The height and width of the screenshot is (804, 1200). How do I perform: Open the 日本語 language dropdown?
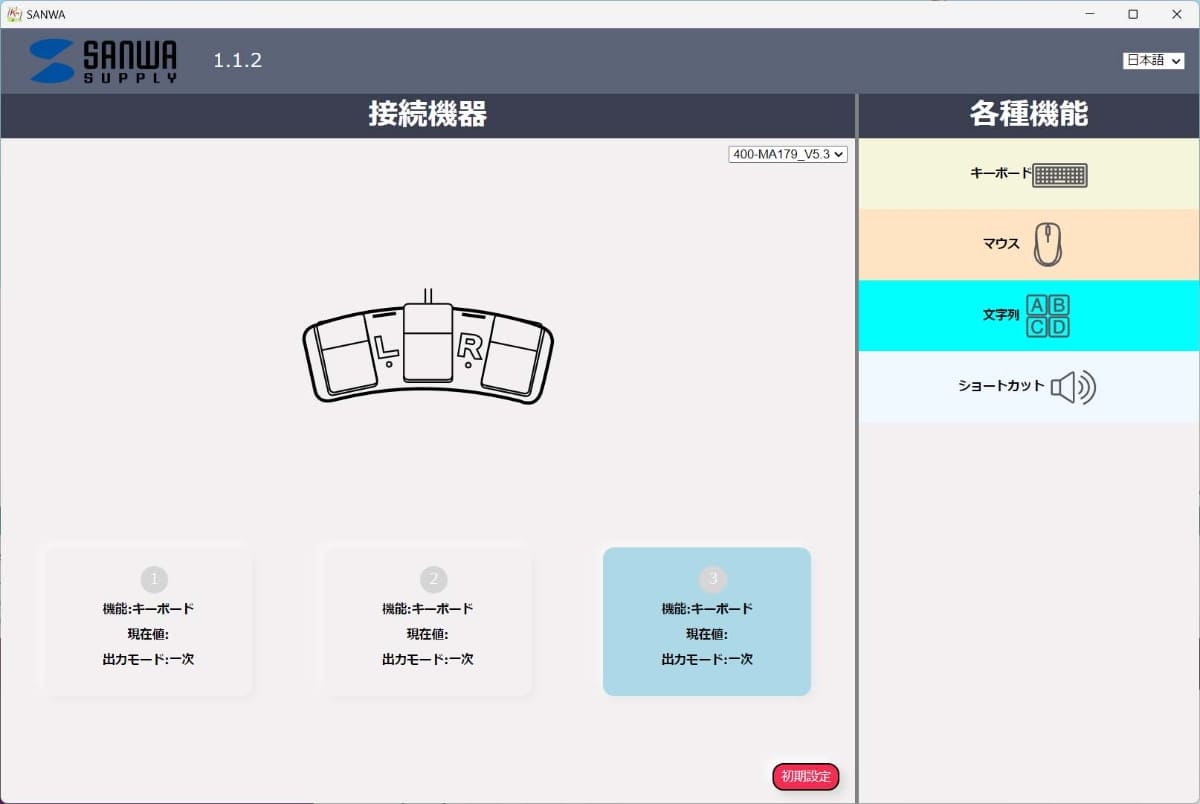click(1152, 59)
